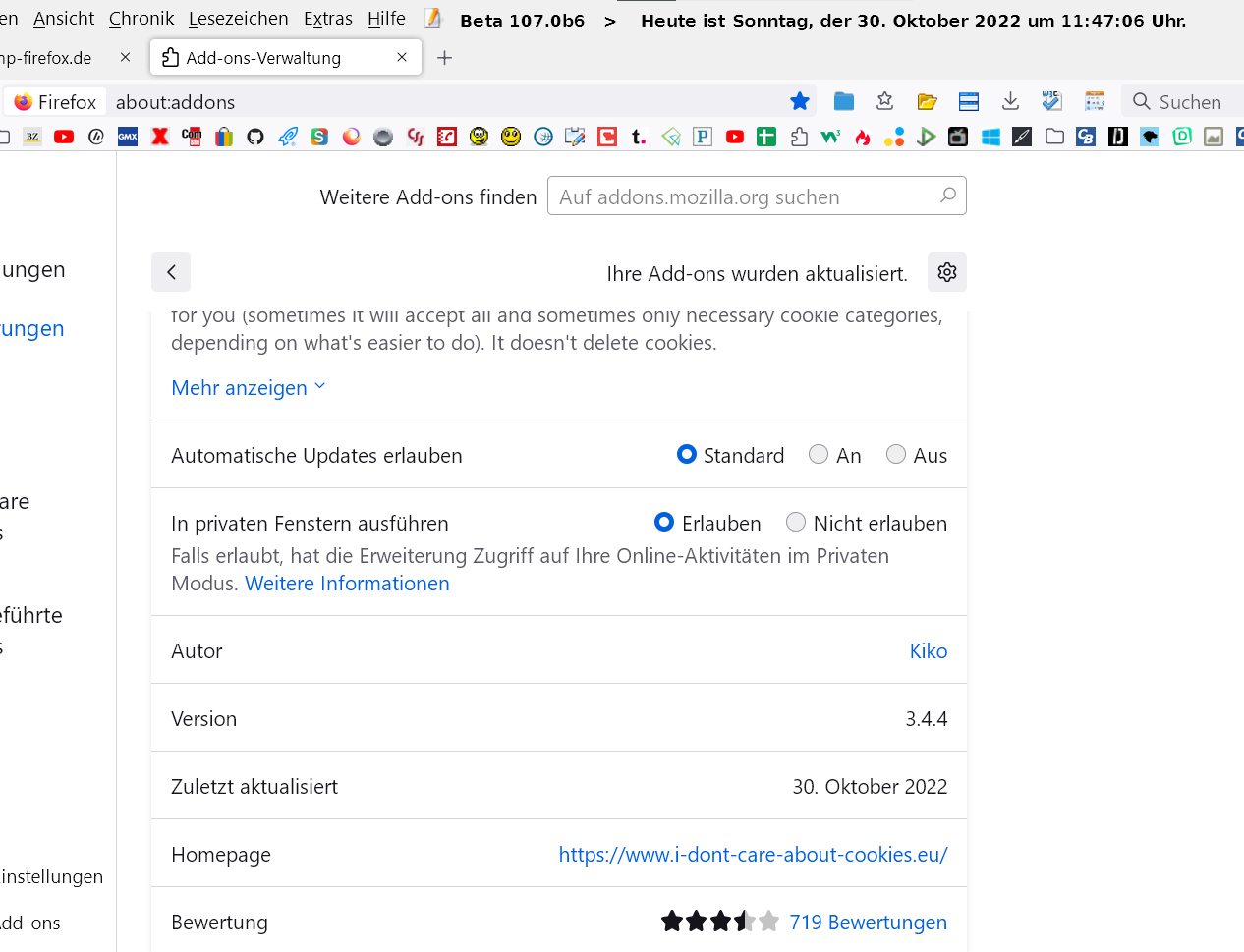The height and width of the screenshot is (952, 1244).
Task: Open the green cross bookmark icon
Action: click(766, 137)
